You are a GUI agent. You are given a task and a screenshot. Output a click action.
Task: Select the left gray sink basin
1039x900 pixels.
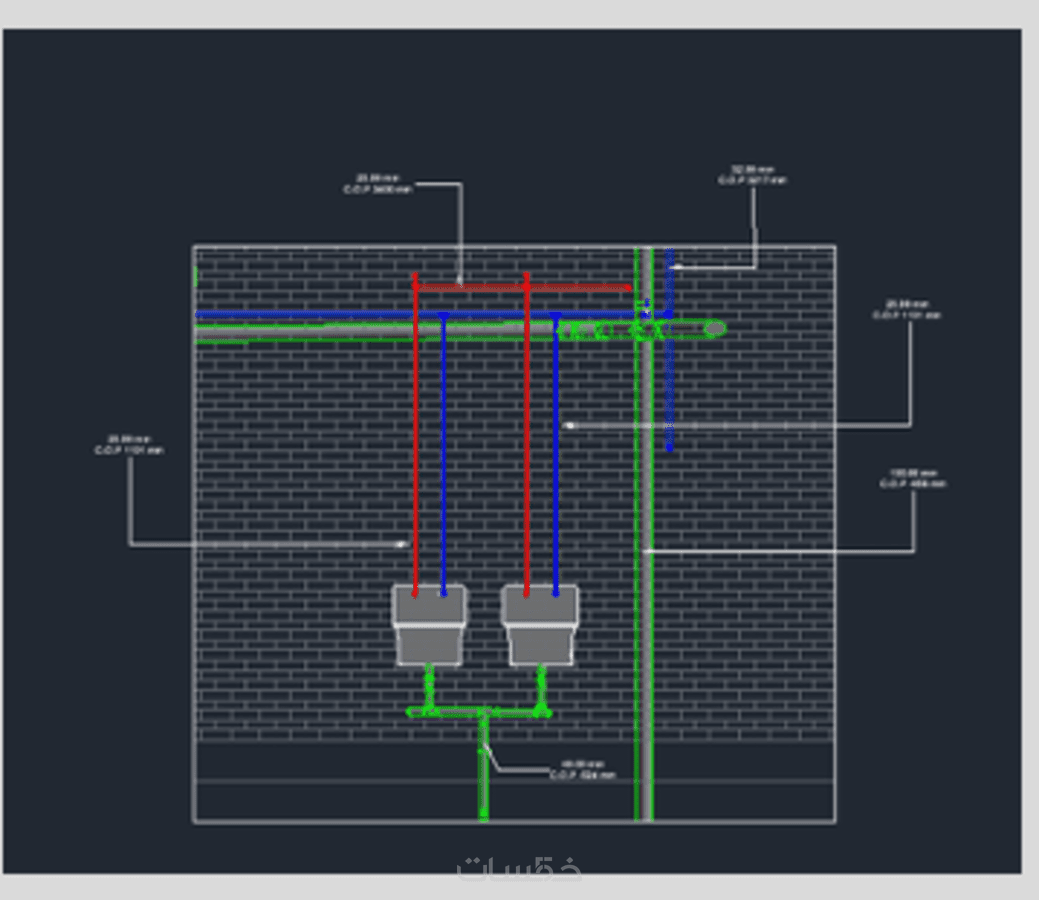coord(429,624)
